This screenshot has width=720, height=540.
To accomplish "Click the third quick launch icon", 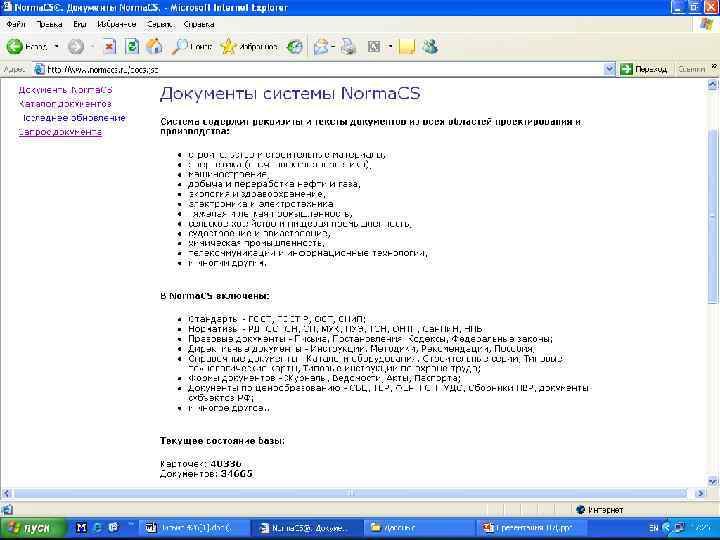I will 113,528.
